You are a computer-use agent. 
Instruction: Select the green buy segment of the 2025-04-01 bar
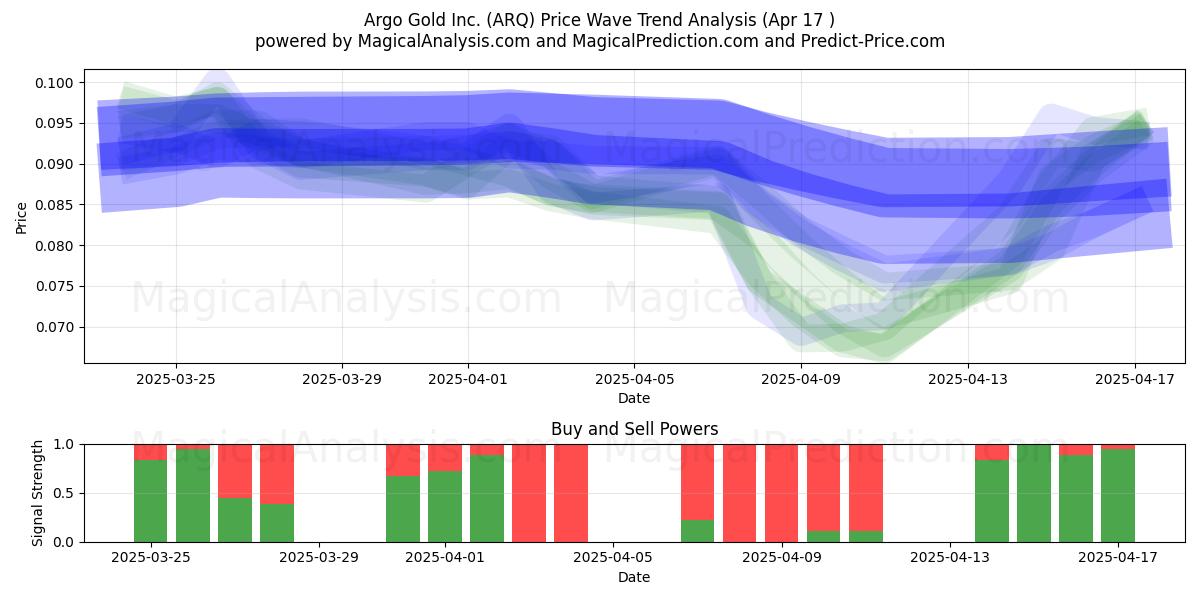[444, 506]
